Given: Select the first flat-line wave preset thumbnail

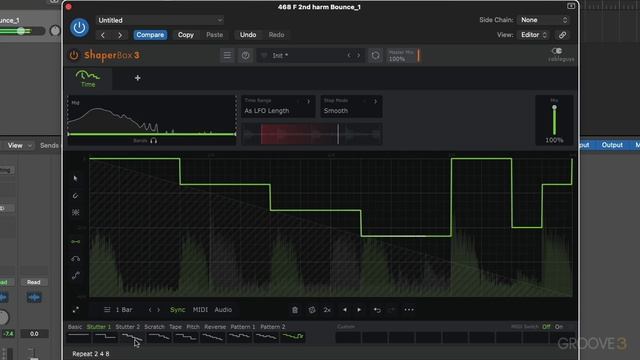Looking at the screenshot, I should pos(78,337).
